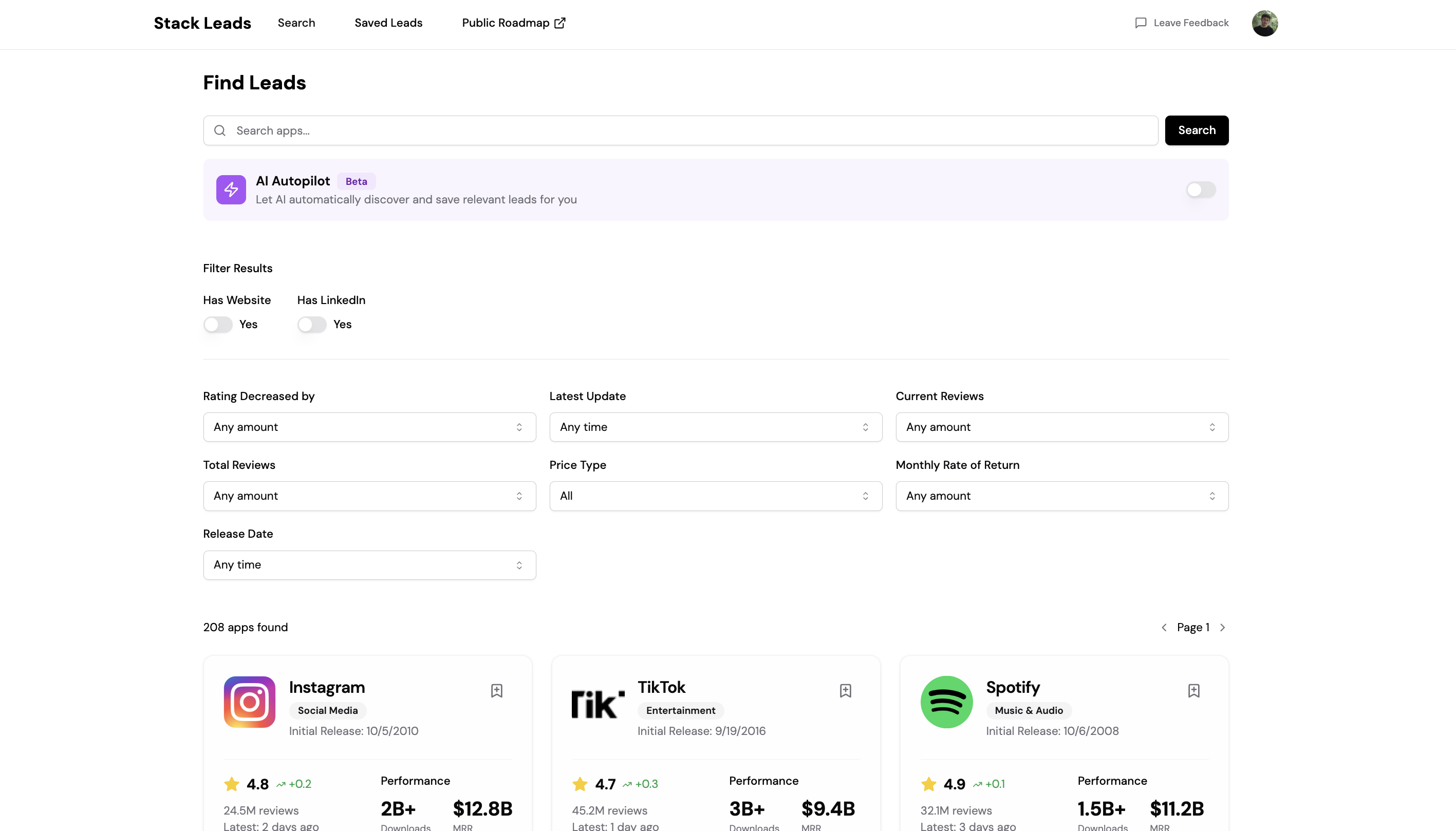Enable the AI Autopilot toggle
Screen dimensions: 1456x831
pos(1201,190)
